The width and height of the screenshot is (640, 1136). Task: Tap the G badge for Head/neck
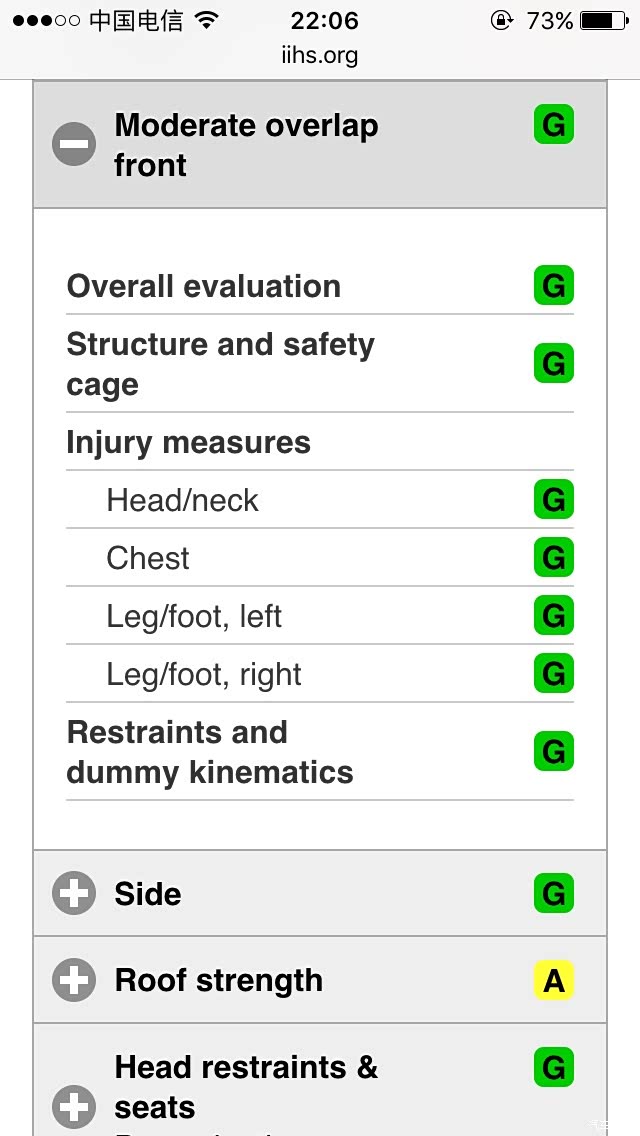click(553, 500)
